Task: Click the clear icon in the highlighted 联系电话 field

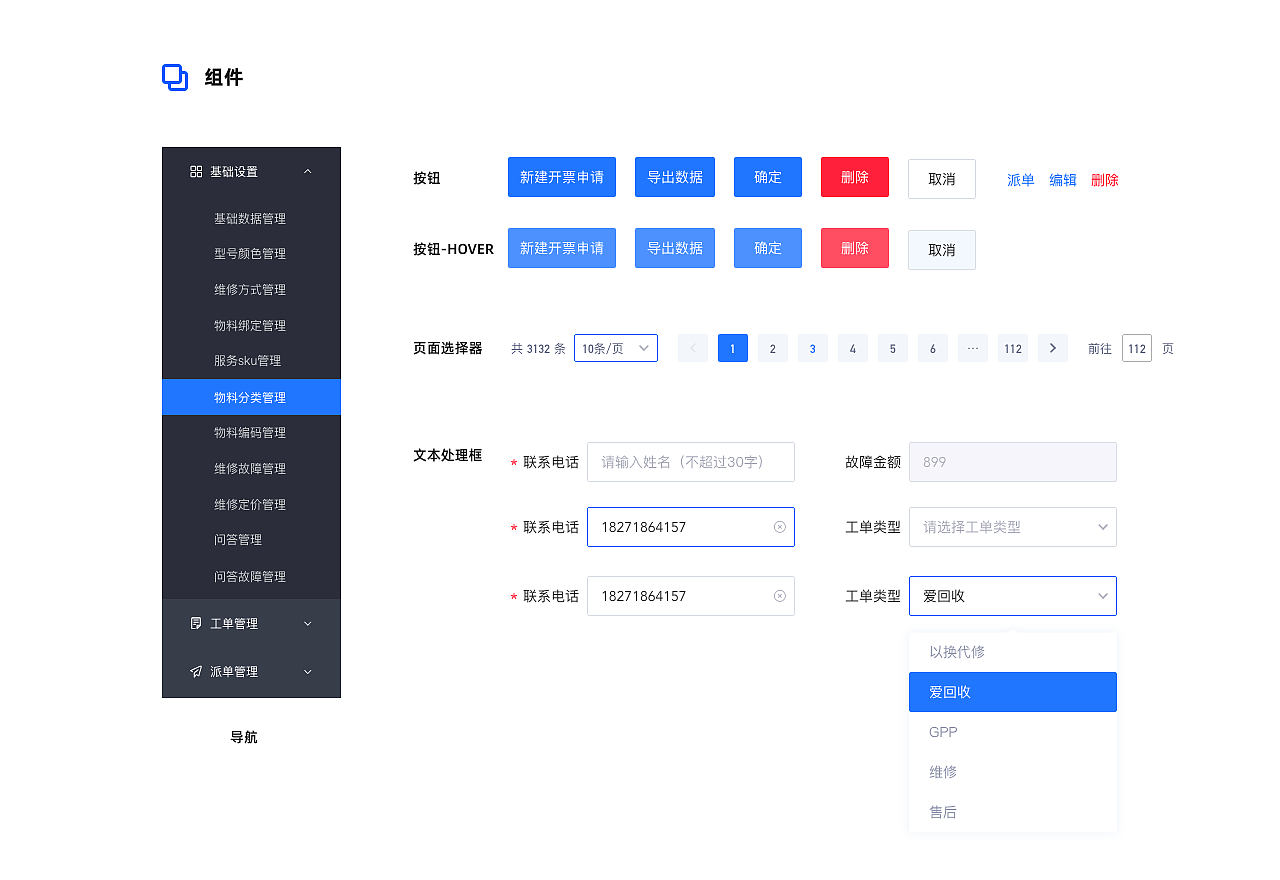Action: coord(780,527)
